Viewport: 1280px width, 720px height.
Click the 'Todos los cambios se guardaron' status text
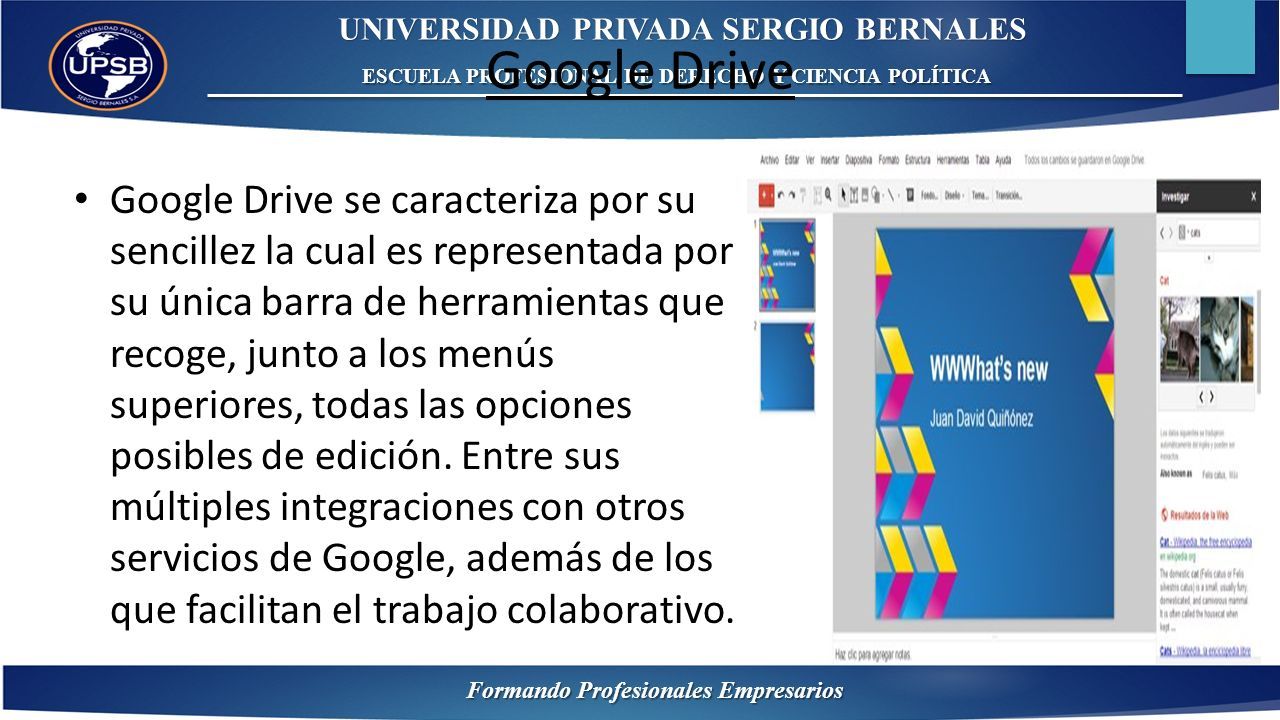1087,160
